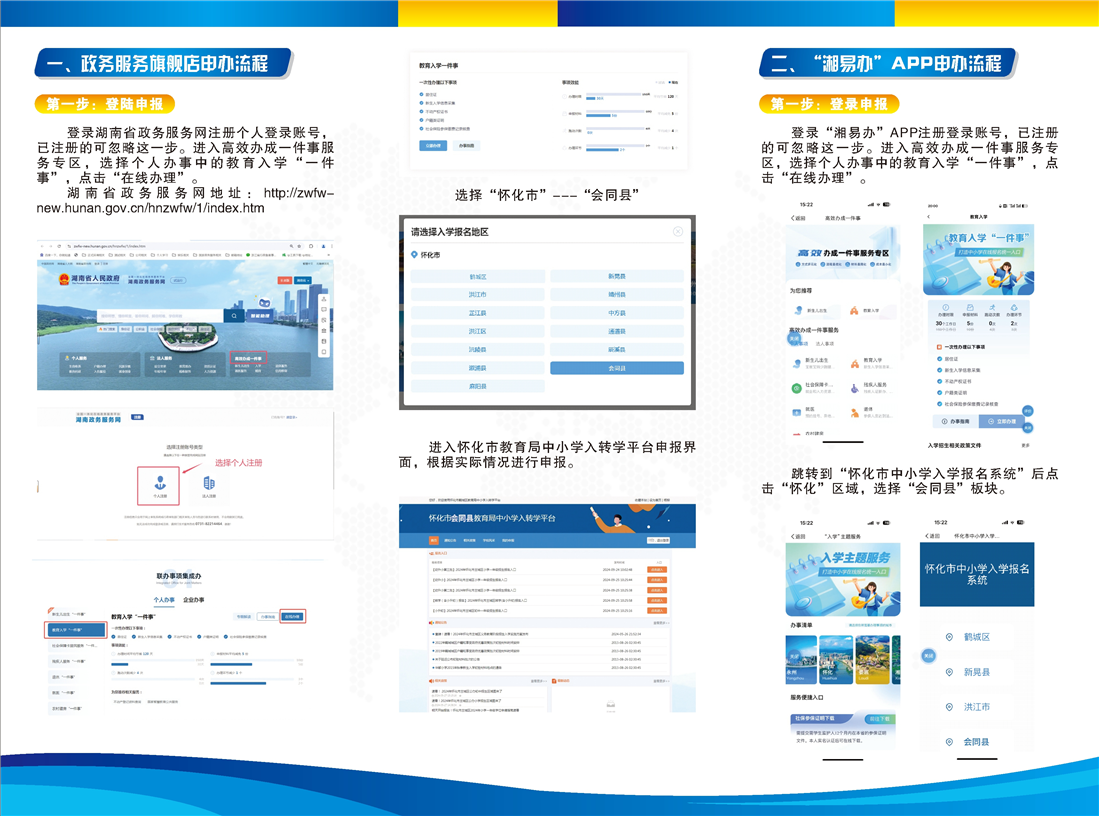Tap 鹤城区 in 入学报名系统 list
Viewport: 1099px width, 816px height.
click(976, 637)
